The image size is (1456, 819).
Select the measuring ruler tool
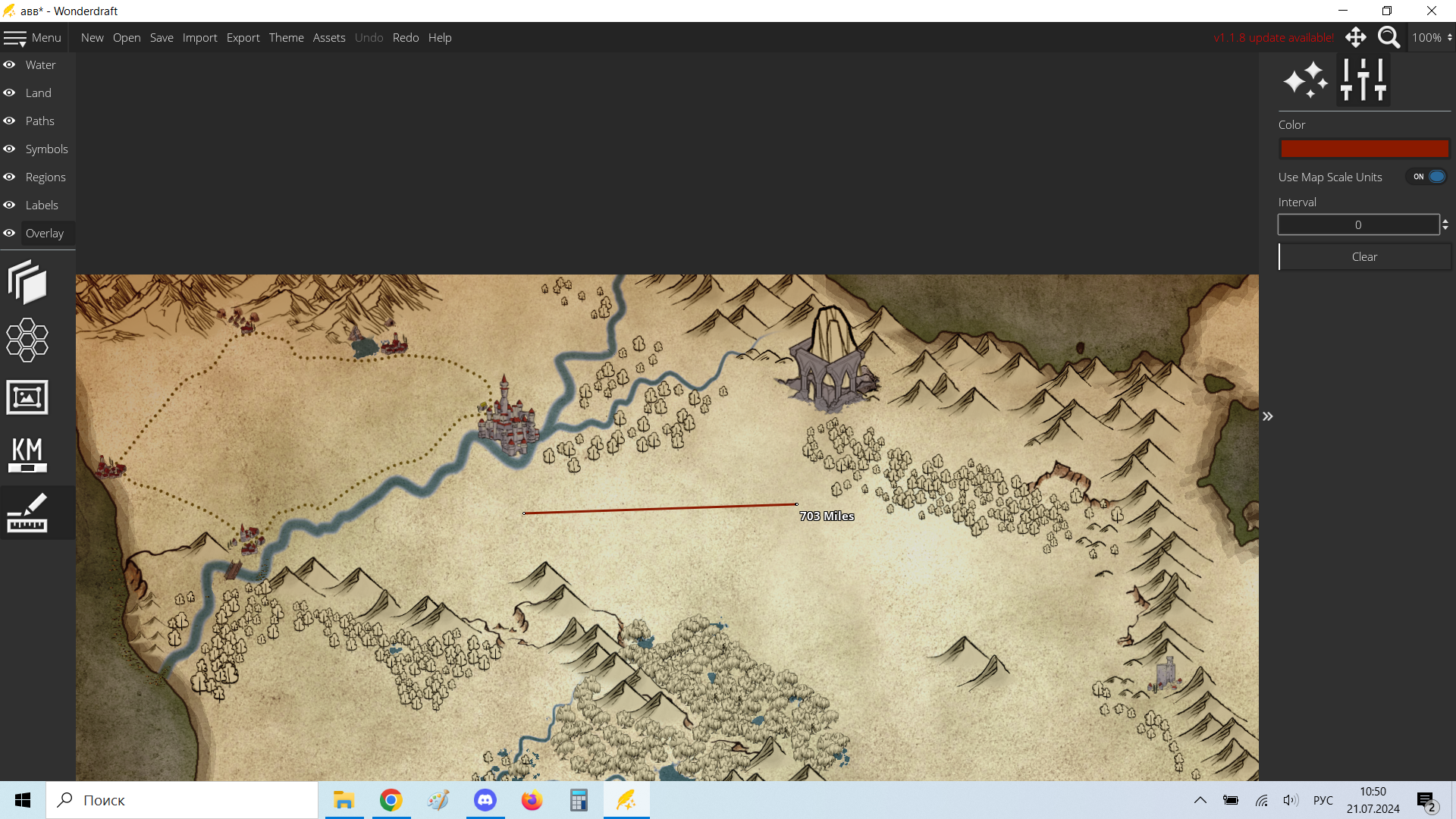[27, 513]
